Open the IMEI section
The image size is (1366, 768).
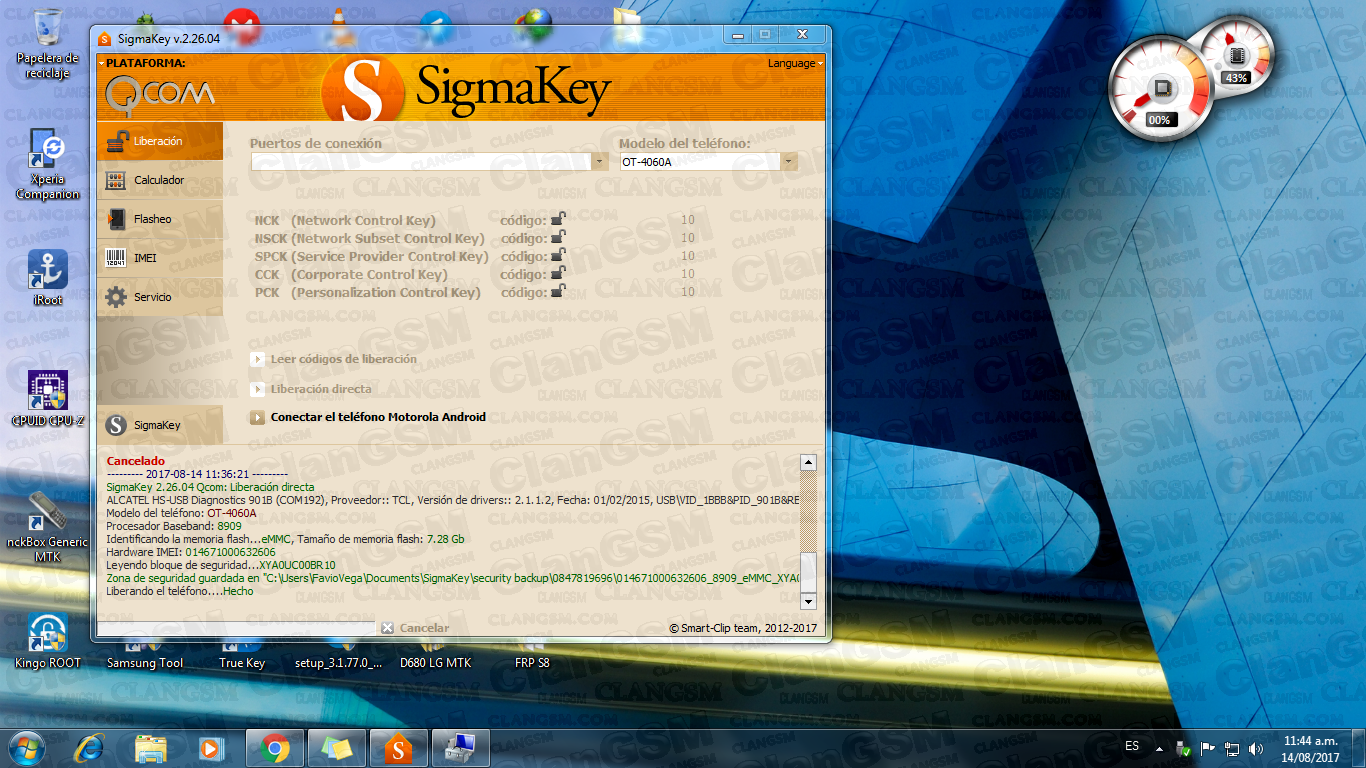[x=160, y=258]
